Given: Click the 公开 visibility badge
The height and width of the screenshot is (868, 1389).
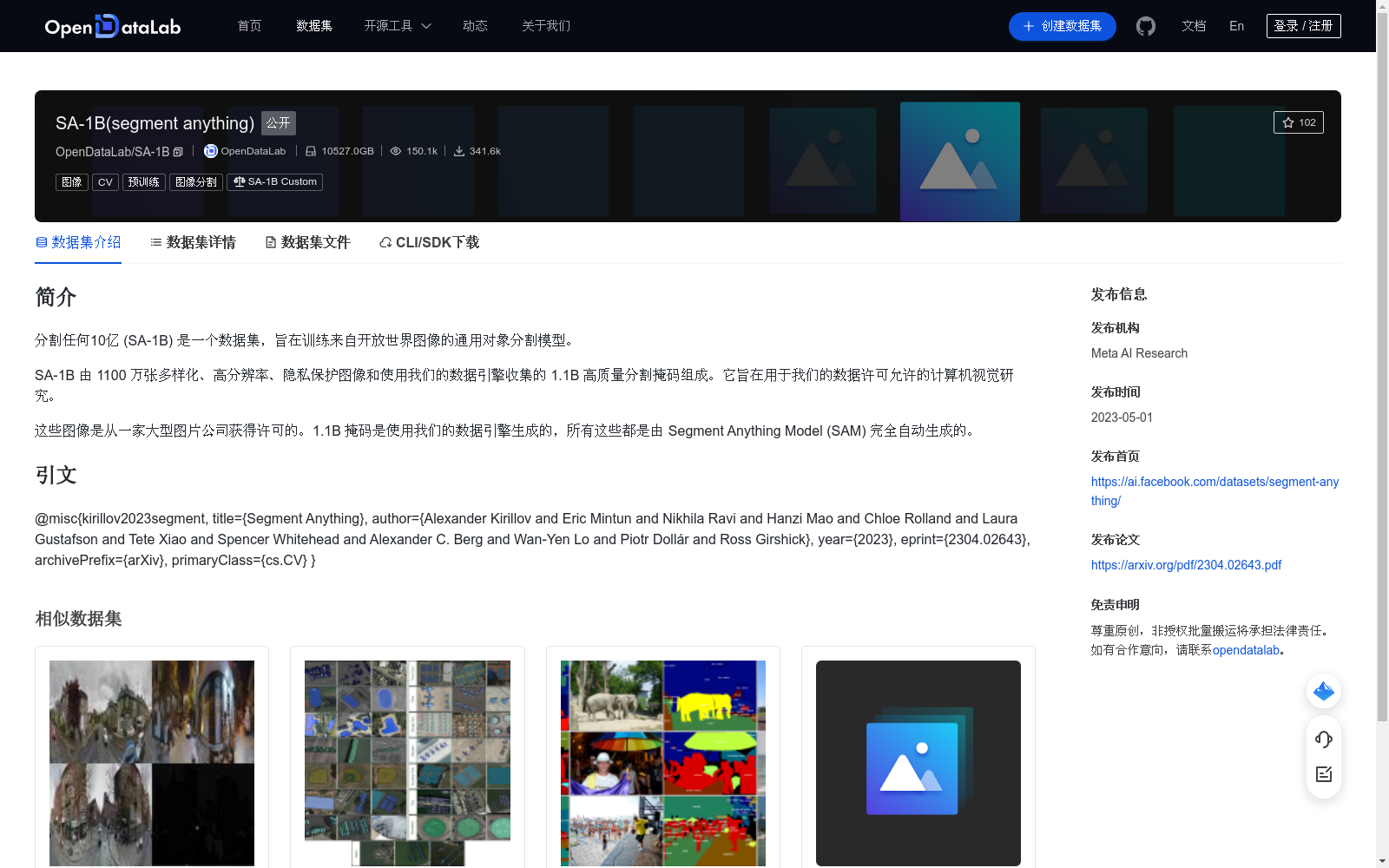Looking at the screenshot, I should coord(279,123).
